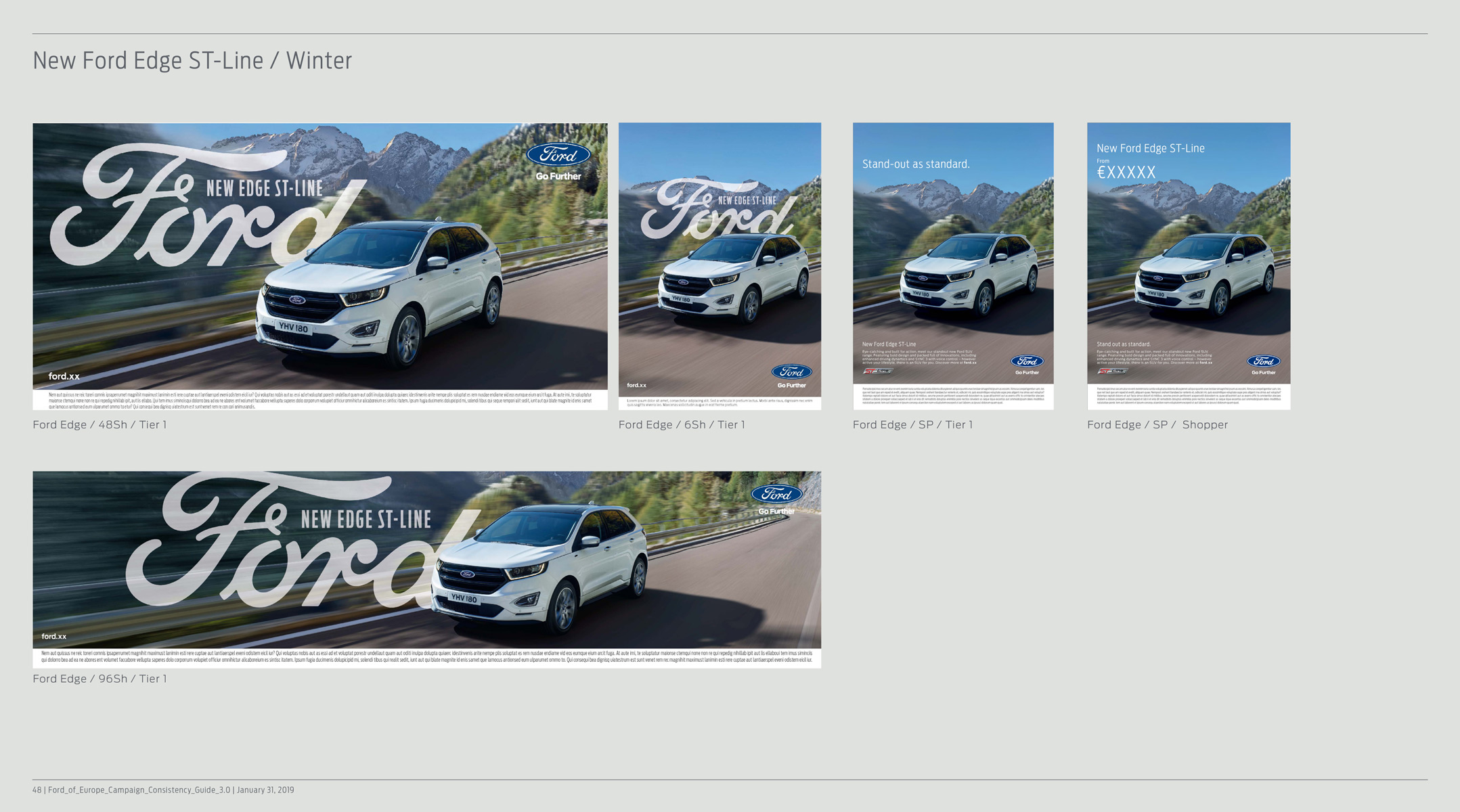The image size is (1460, 812).
Task: Click 'Stand-out as standard.' headline
Action: [915, 164]
